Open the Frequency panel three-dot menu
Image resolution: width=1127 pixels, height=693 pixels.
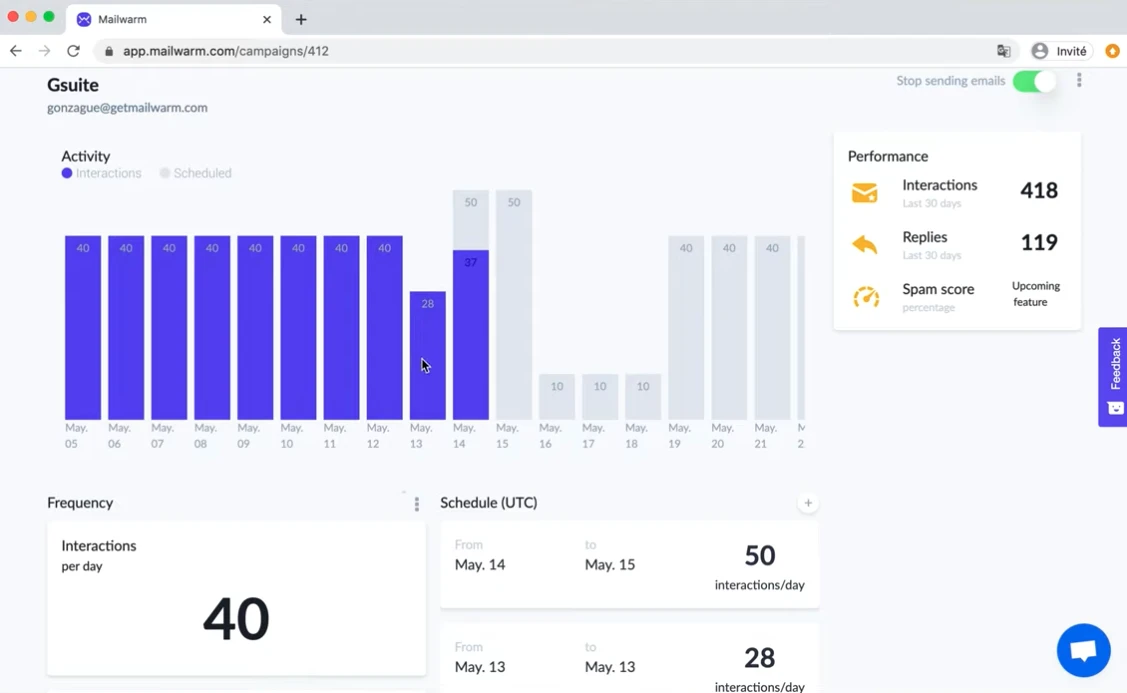416,504
